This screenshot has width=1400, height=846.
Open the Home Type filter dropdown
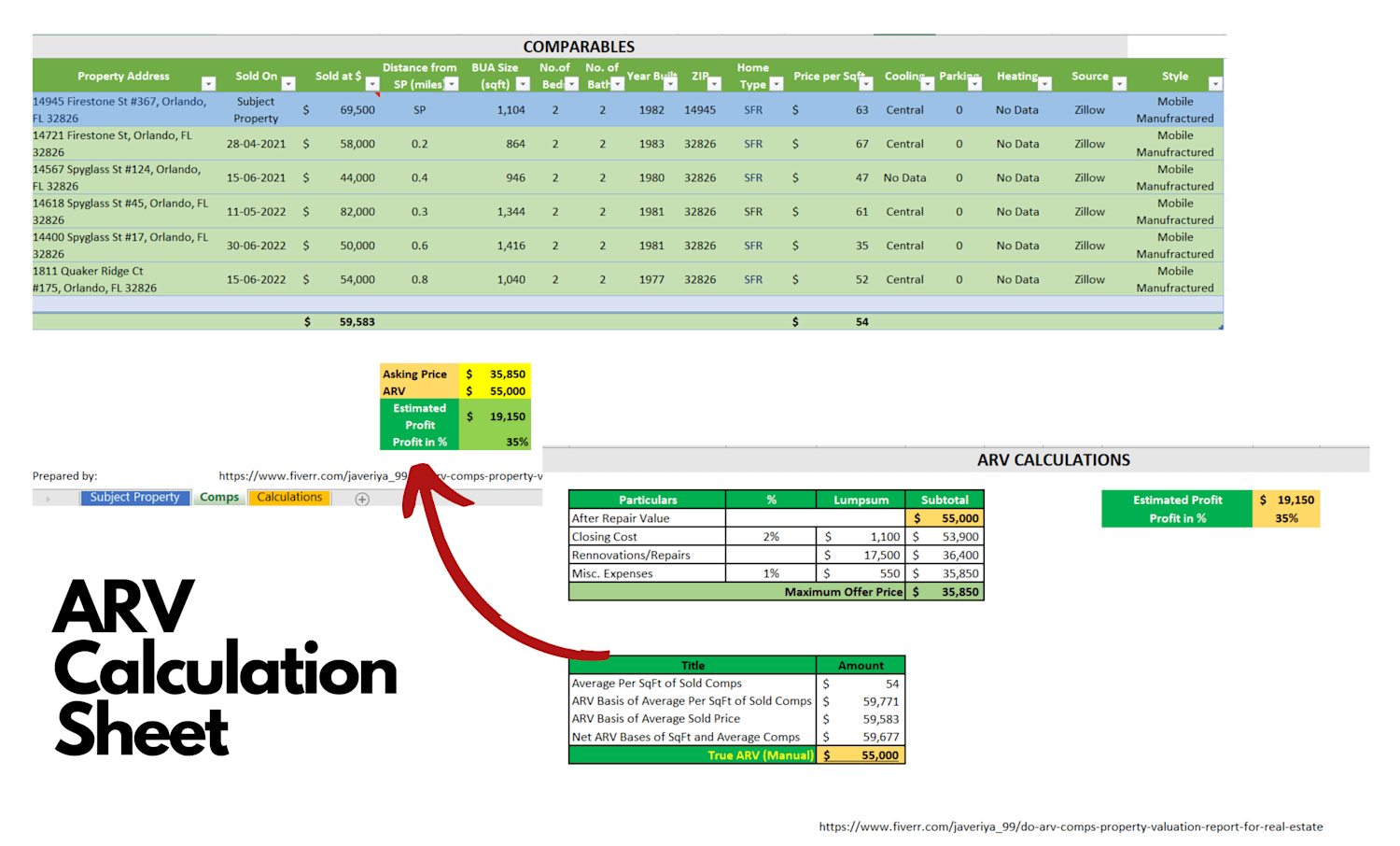coord(777,84)
